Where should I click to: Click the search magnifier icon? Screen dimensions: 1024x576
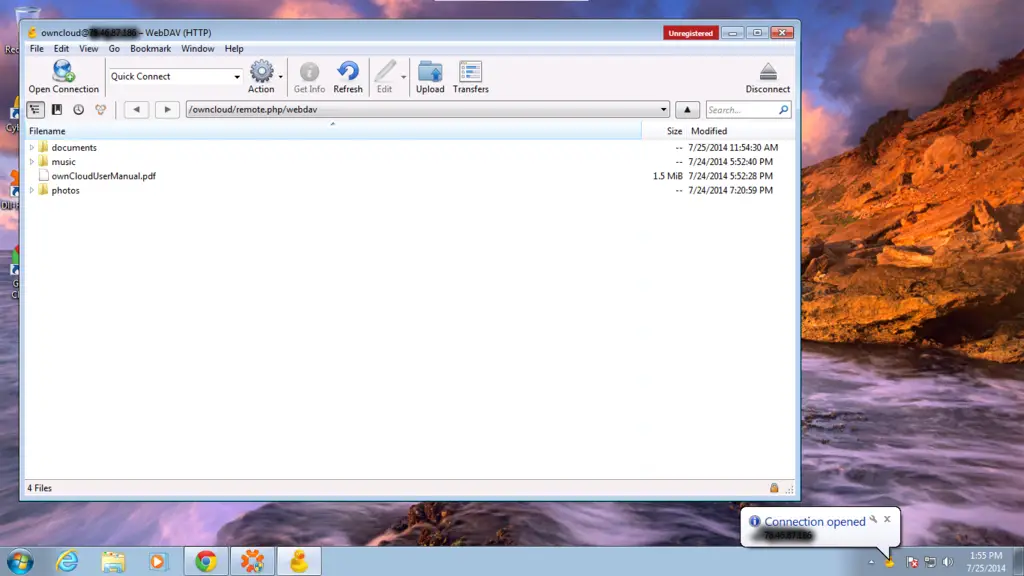[x=783, y=110]
